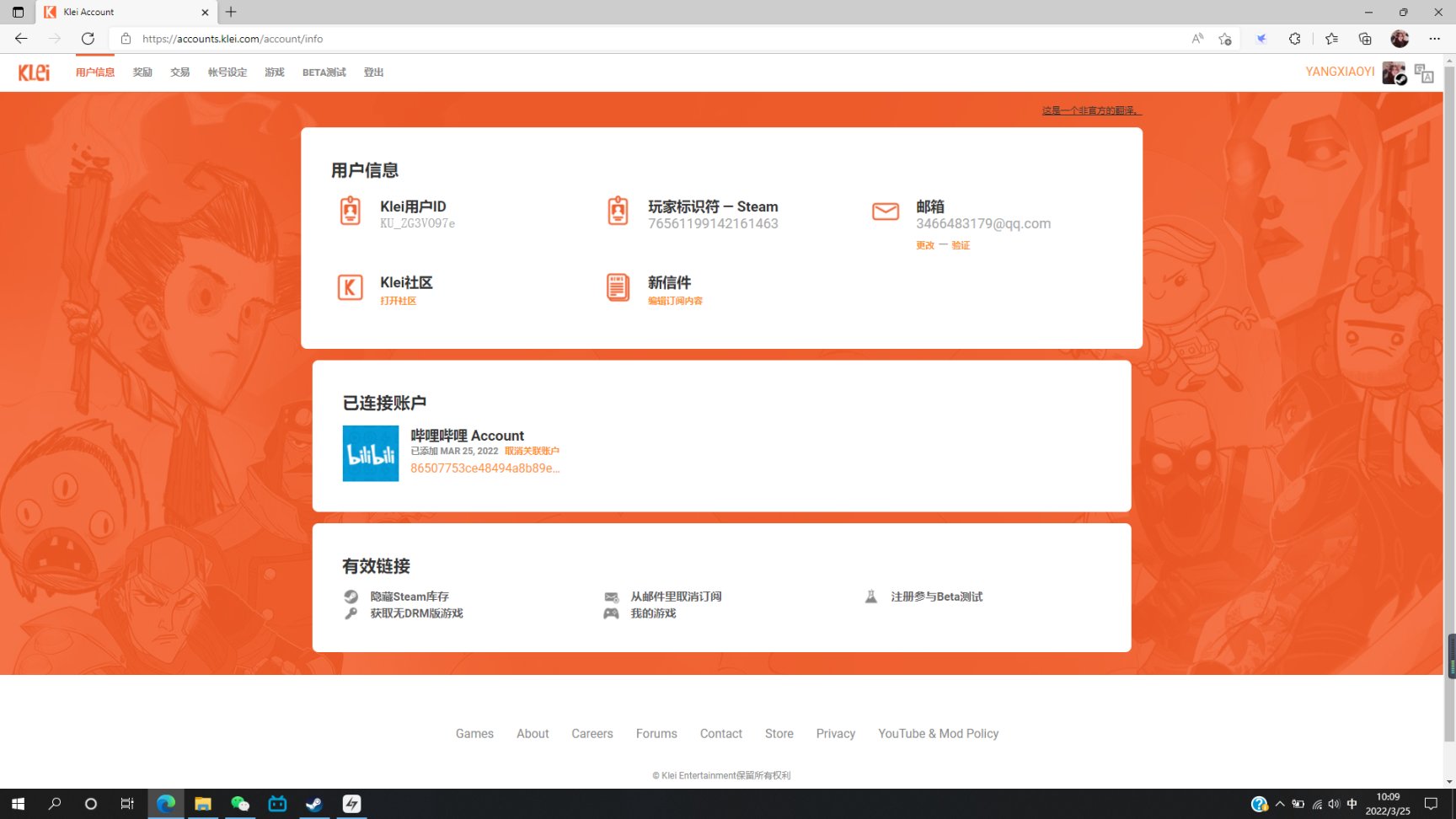Show hidden system tray icons

(1280, 804)
